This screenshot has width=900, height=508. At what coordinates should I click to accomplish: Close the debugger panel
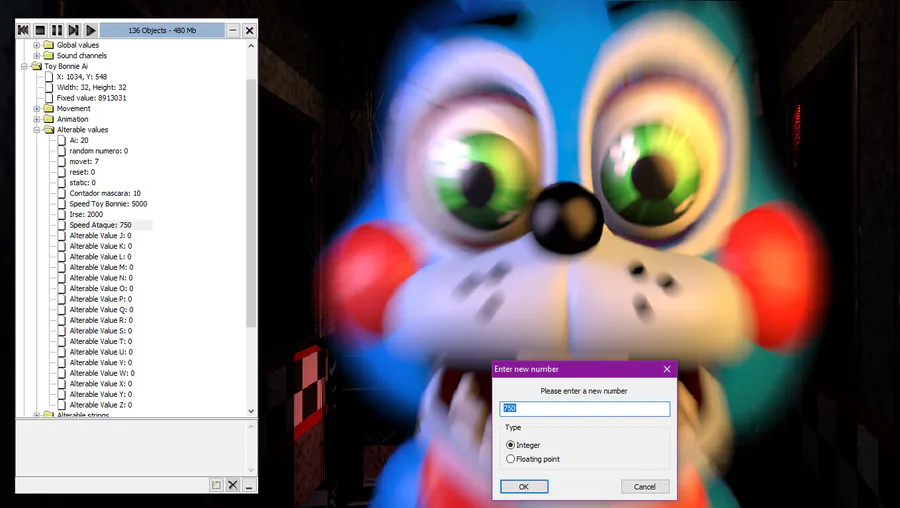coord(250,30)
